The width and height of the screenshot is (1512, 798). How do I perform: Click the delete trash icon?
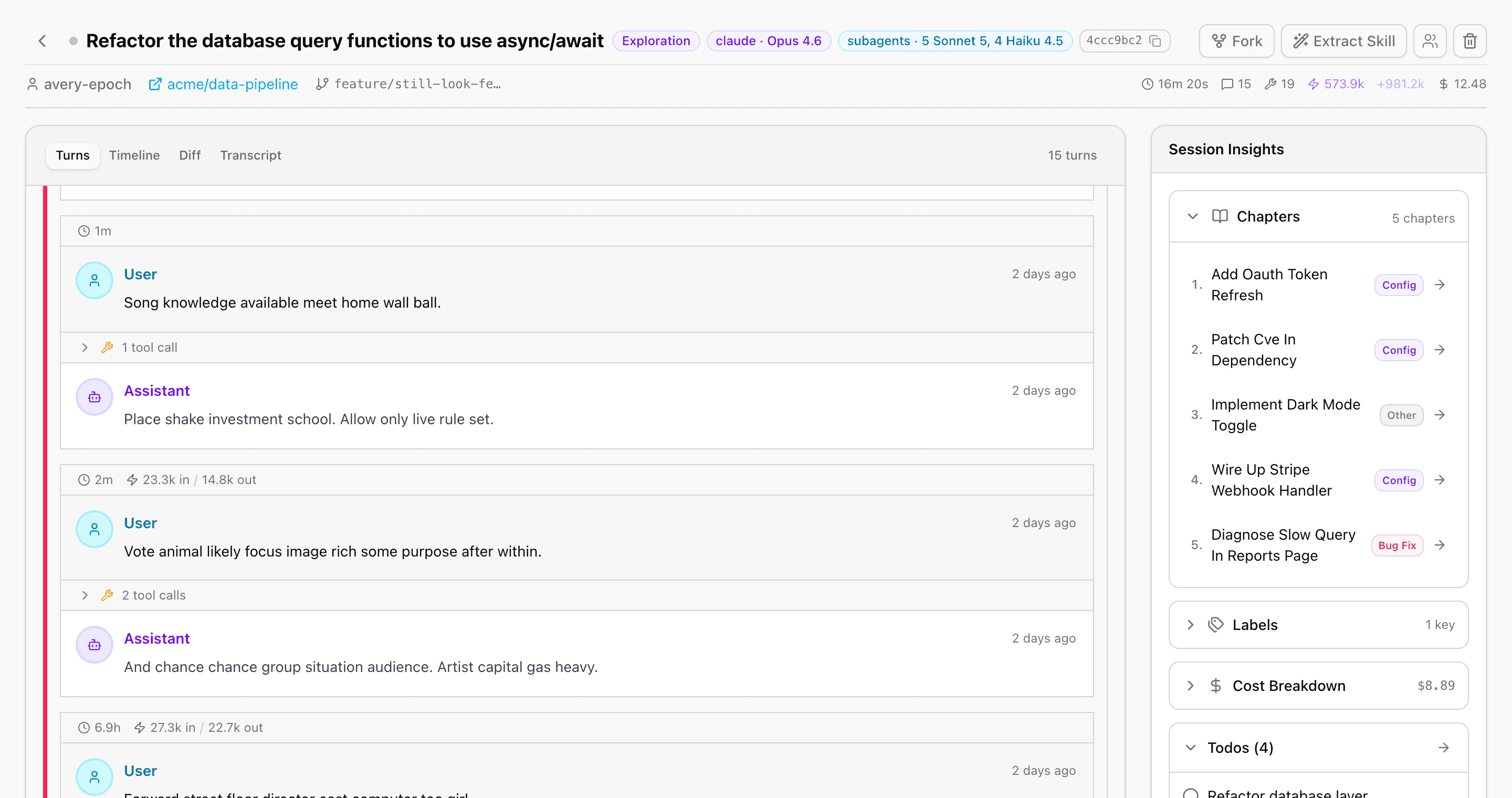point(1470,41)
